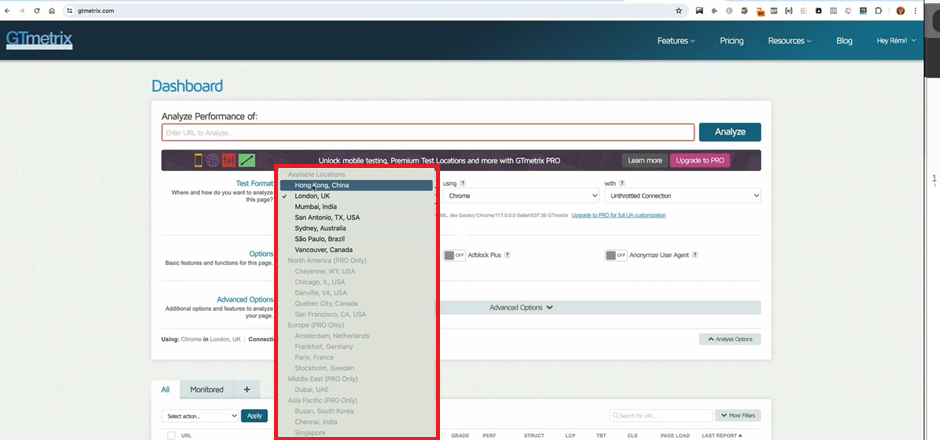Click the mobile phone icon in PRO banner
This screenshot has width=940, height=440.
coord(198,160)
